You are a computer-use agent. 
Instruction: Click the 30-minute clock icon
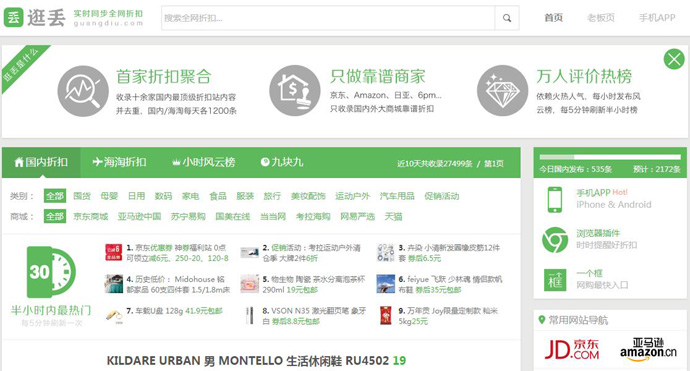pyautogui.click(x=51, y=272)
